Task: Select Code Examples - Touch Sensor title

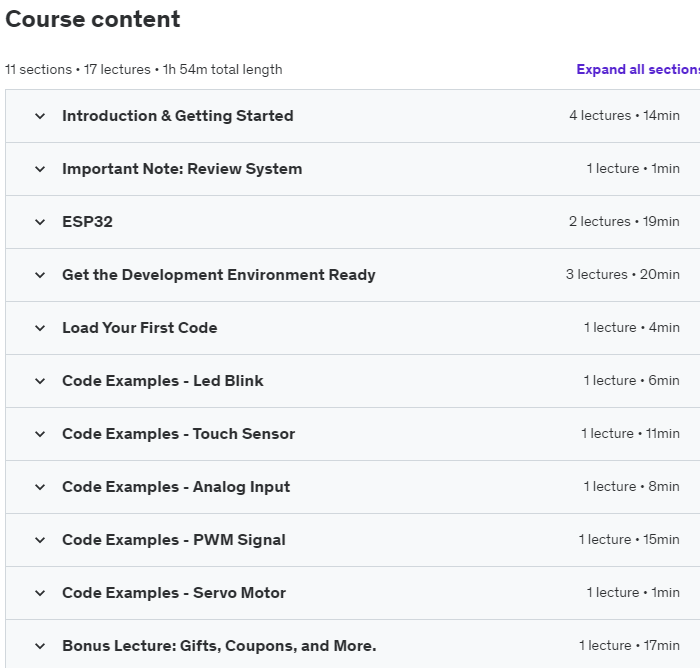Action: [x=179, y=434]
